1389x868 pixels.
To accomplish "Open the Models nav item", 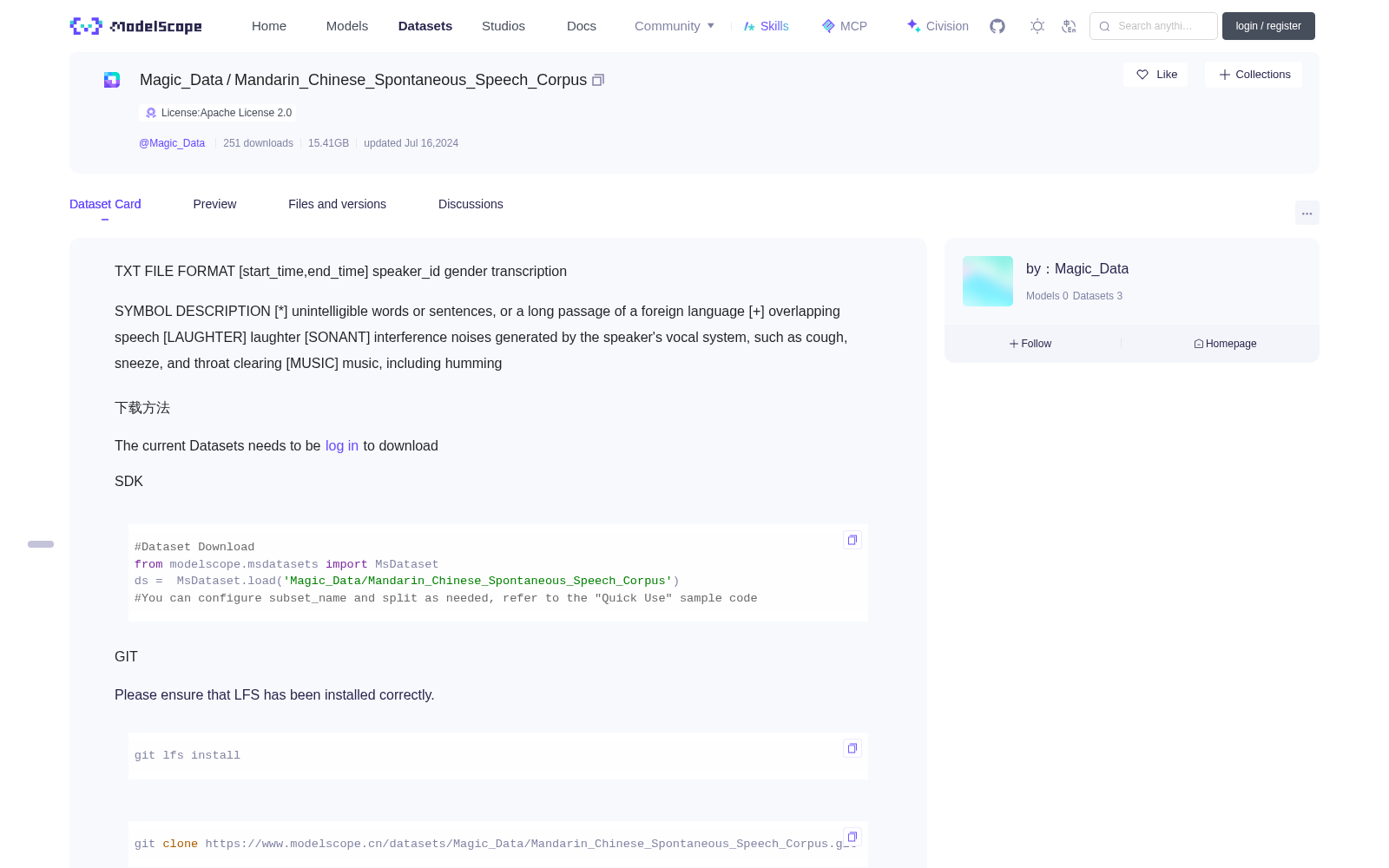I will coord(347,26).
